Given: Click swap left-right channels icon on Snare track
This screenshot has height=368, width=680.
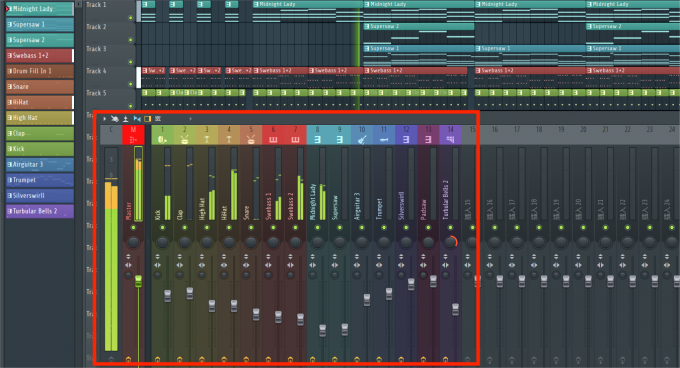Looking at the screenshot, I should (246, 265).
